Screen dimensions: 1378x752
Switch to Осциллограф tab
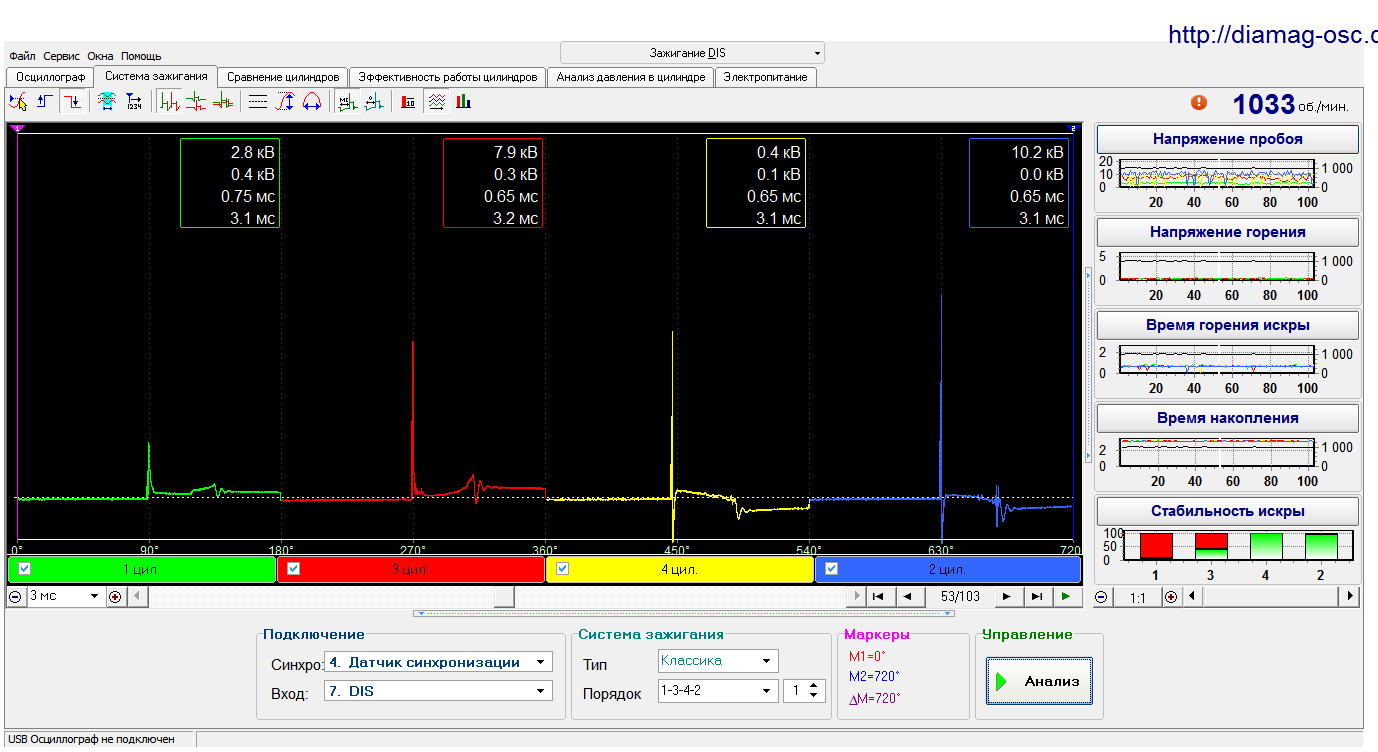pos(50,77)
